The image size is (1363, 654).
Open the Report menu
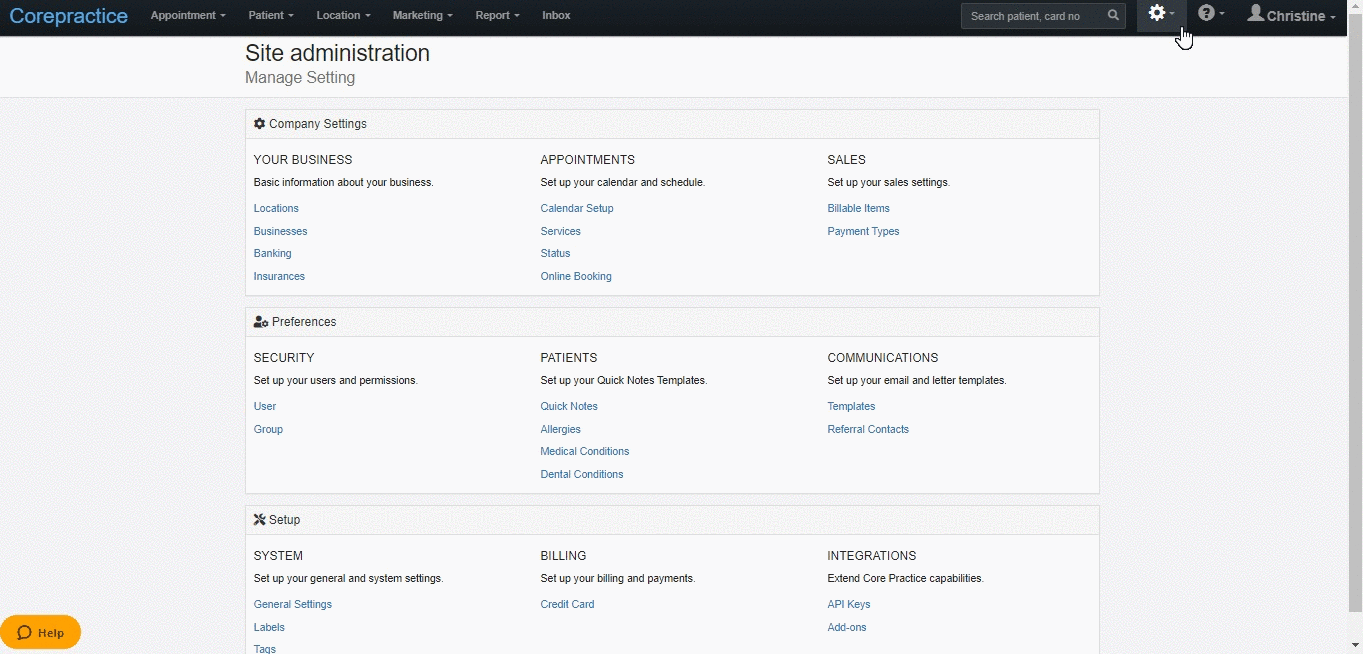coord(497,16)
